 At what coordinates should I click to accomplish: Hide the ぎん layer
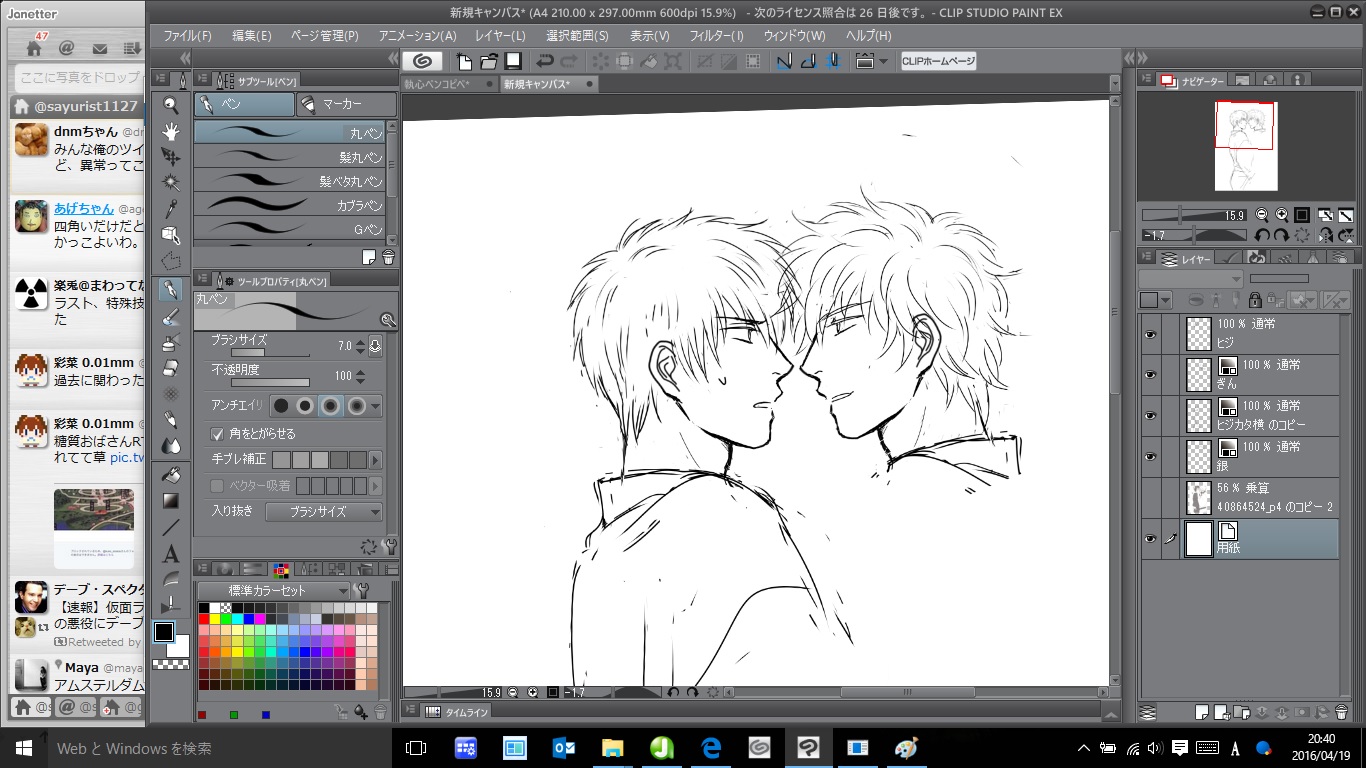click(1150, 374)
